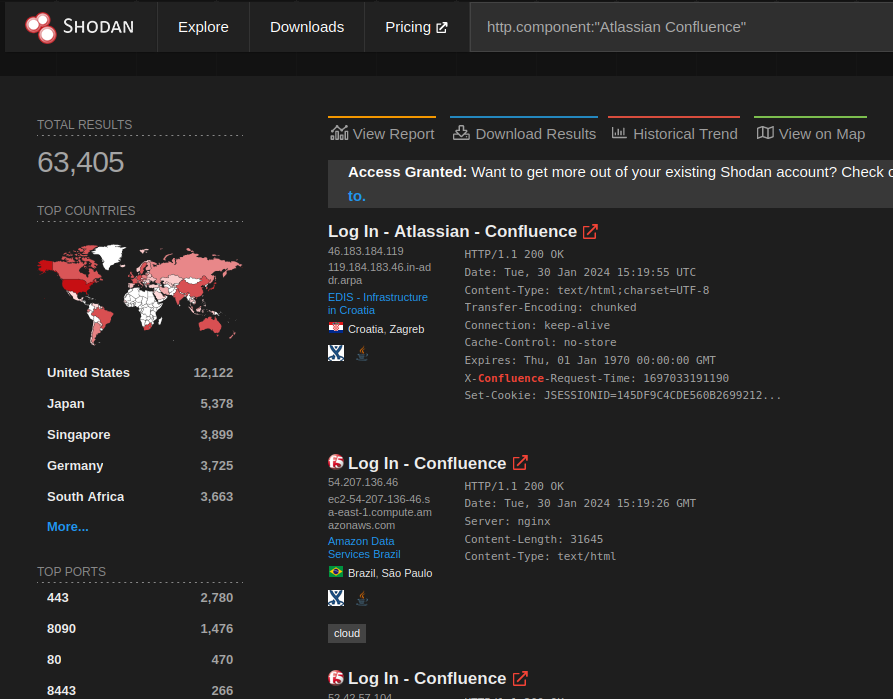This screenshot has height=699, width=893.
Task: Click Confluence technology icon under Brazil result
Action: point(336,598)
